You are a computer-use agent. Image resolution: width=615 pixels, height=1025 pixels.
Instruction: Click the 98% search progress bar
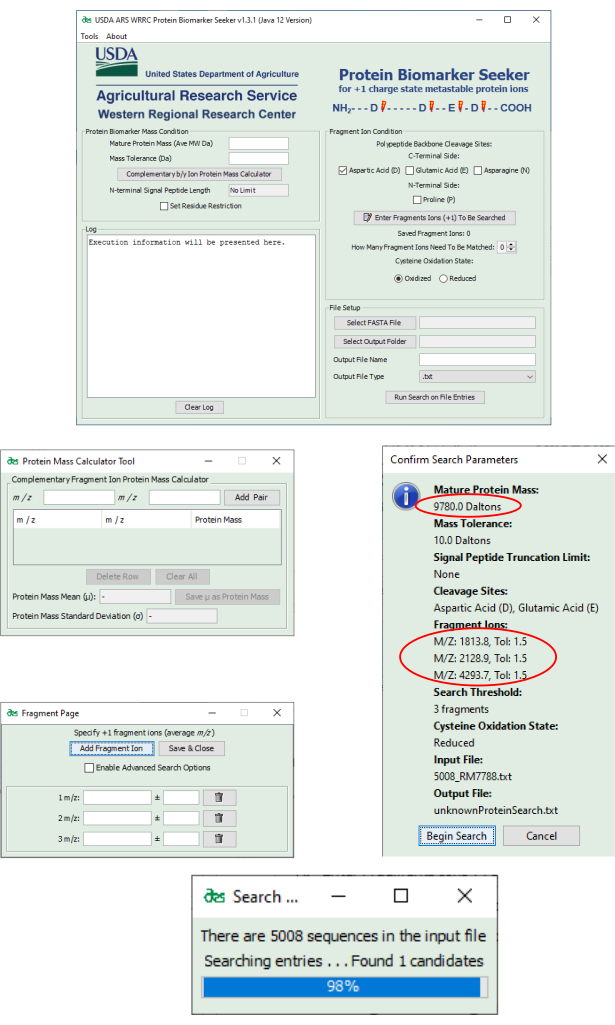click(x=345, y=986)
